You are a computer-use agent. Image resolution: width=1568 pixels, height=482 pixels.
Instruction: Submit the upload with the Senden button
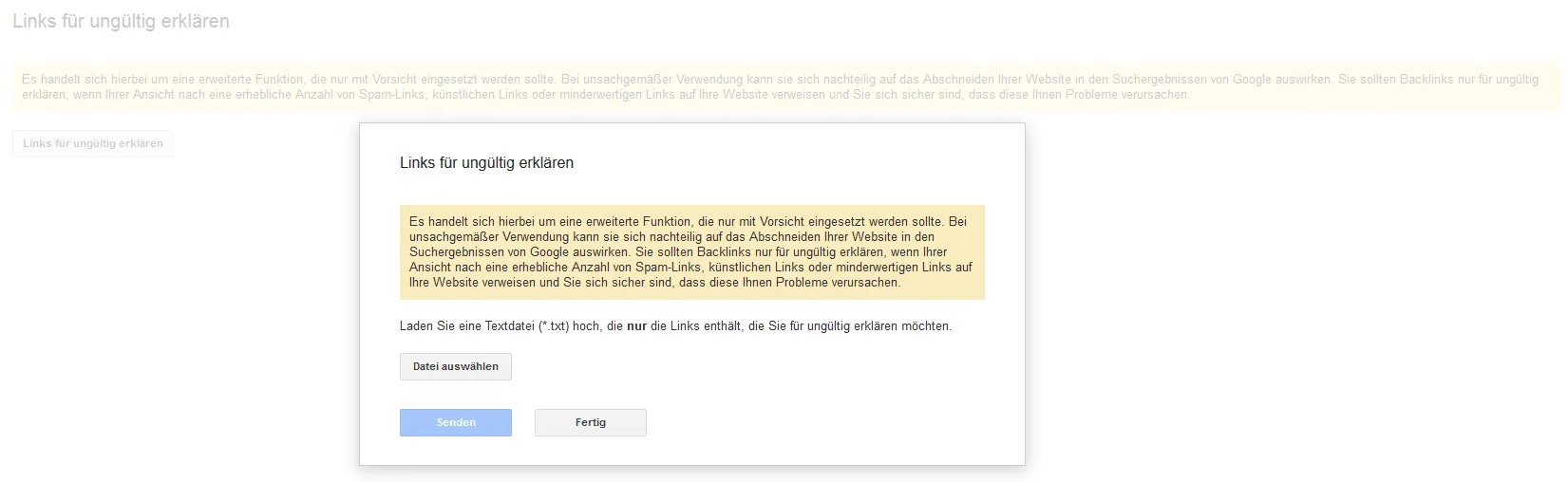click(456, 422)
